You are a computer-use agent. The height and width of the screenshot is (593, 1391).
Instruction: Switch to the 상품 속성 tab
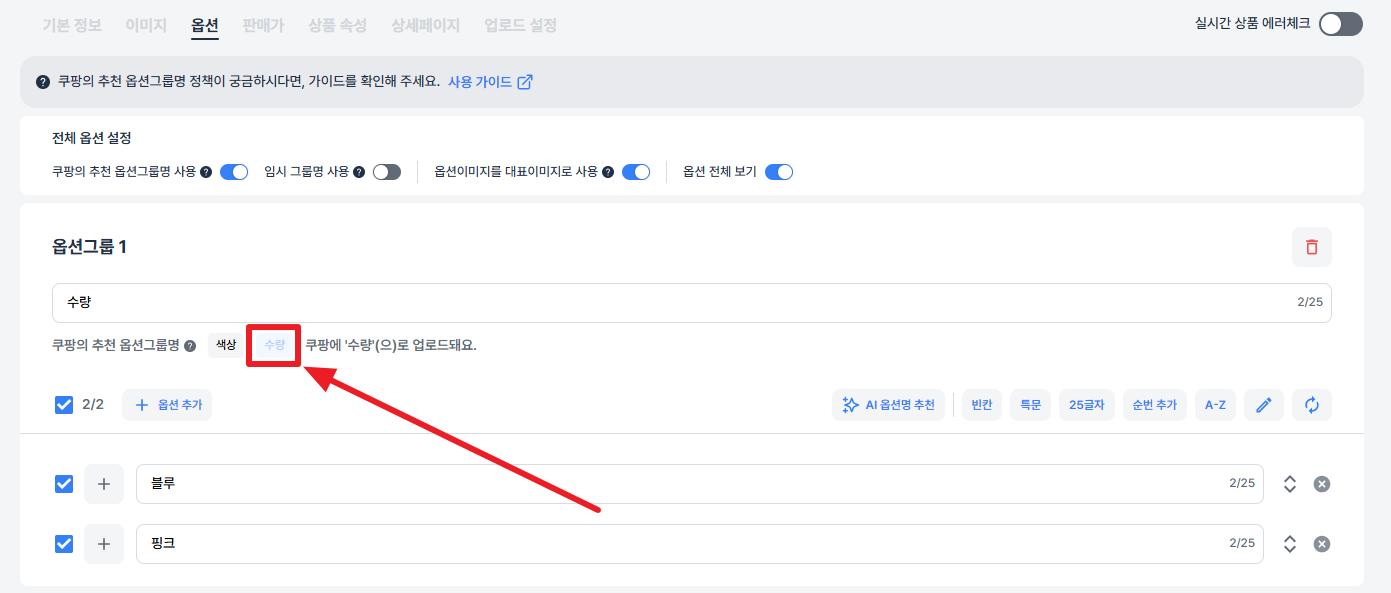coord(338,25)
